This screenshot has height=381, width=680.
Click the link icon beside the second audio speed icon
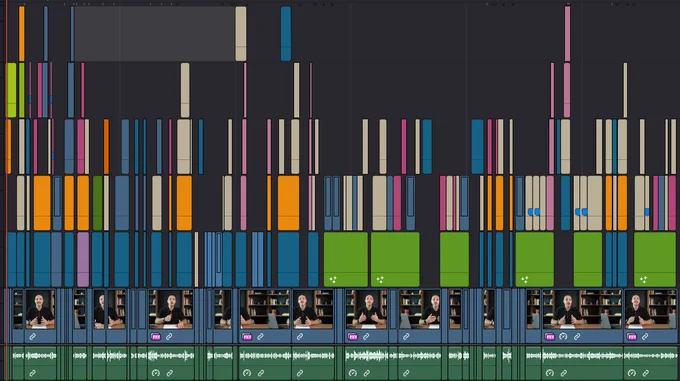point(261,373)
